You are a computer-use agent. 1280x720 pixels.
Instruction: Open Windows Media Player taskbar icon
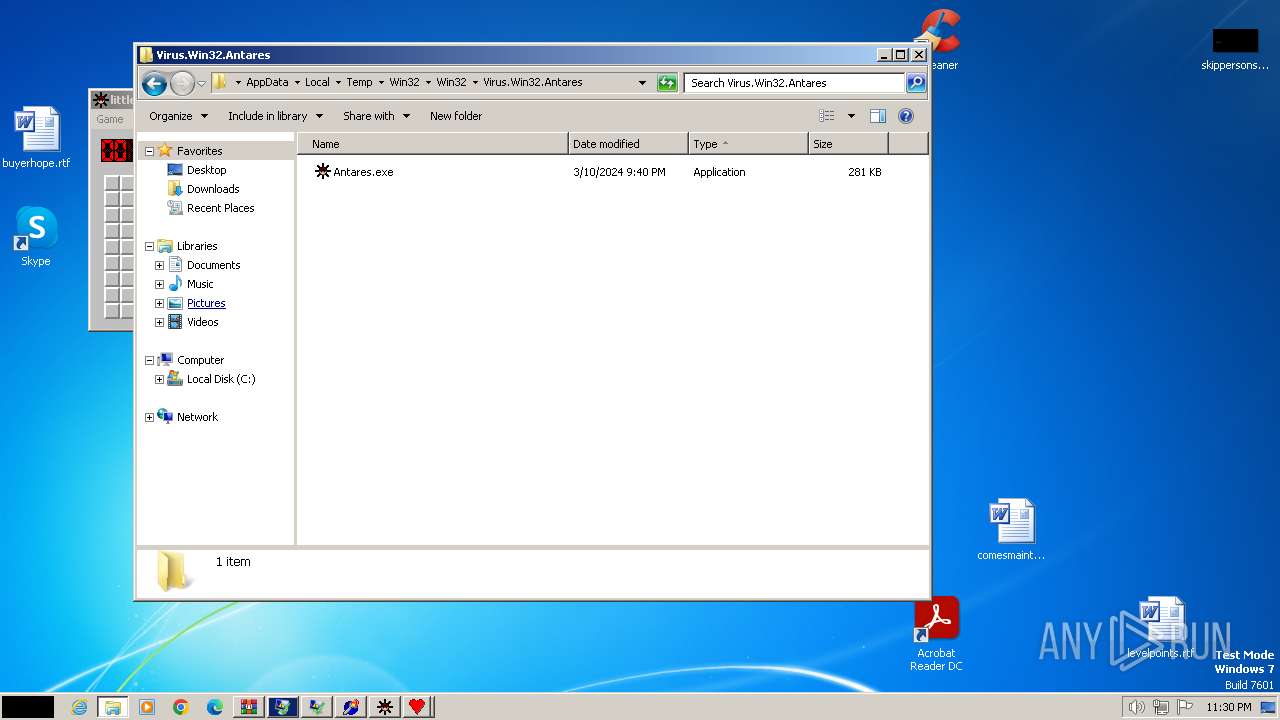(147, 707)
